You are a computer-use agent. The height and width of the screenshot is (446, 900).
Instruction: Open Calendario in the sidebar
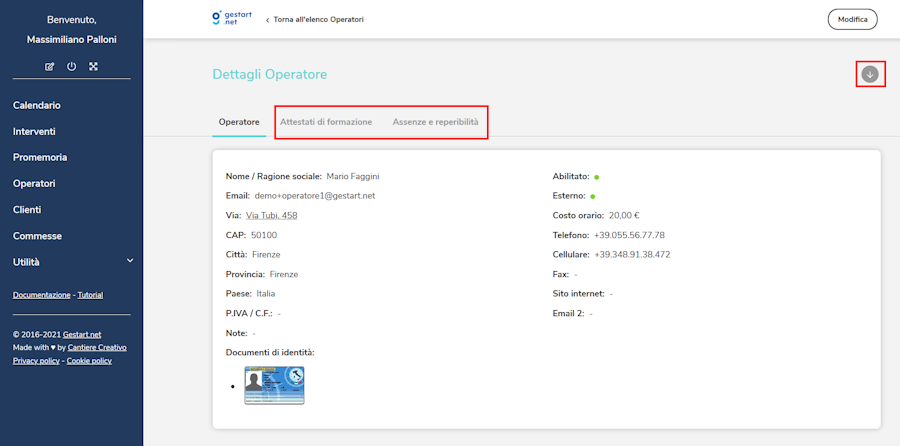click(x=37, y=105)
